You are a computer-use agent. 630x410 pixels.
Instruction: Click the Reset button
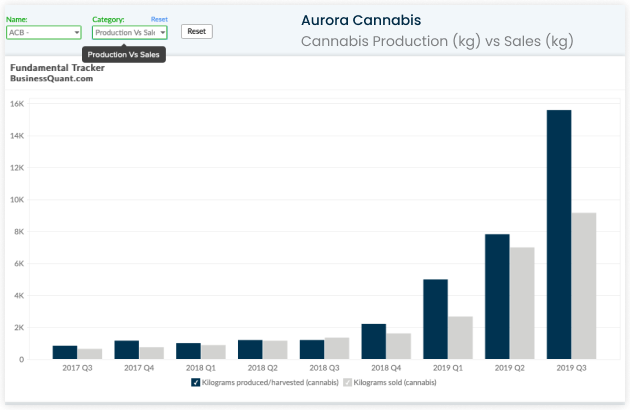[x=196, y=31]
